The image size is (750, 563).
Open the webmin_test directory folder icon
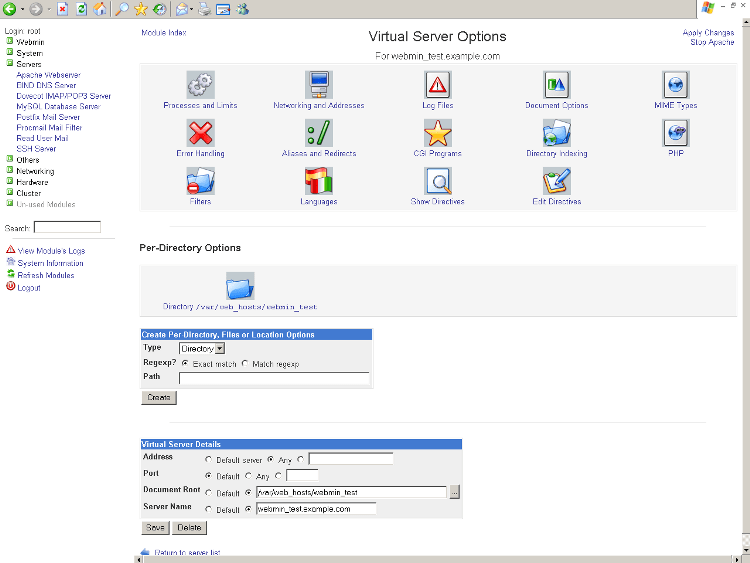pos(240,286)
